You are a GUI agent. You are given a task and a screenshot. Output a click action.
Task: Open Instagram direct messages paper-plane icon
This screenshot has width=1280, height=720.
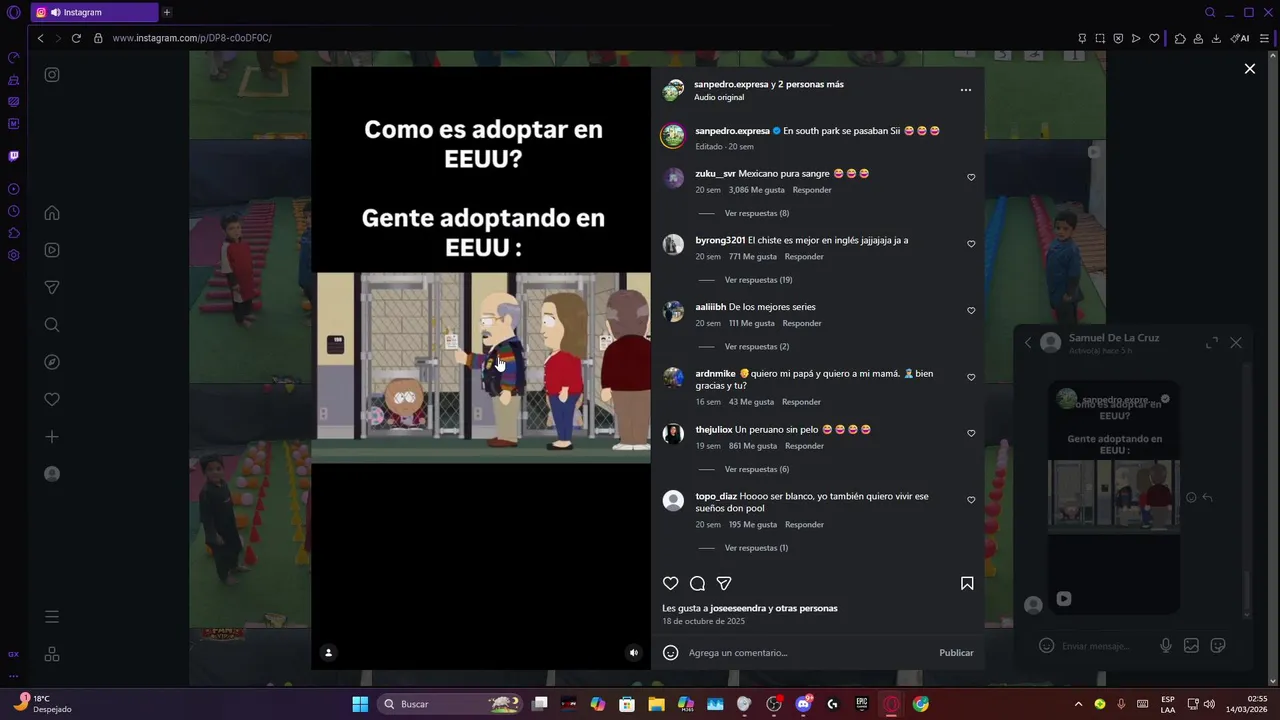tap(52, 287)
